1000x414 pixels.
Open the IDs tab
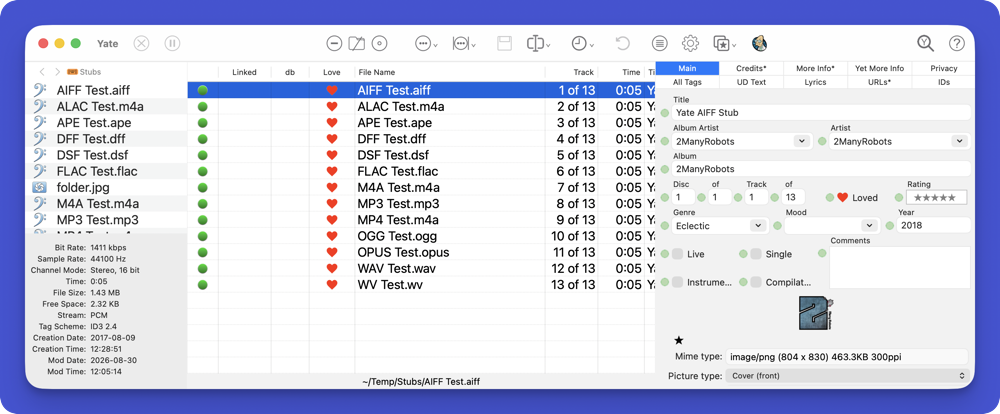pos(943,82)
